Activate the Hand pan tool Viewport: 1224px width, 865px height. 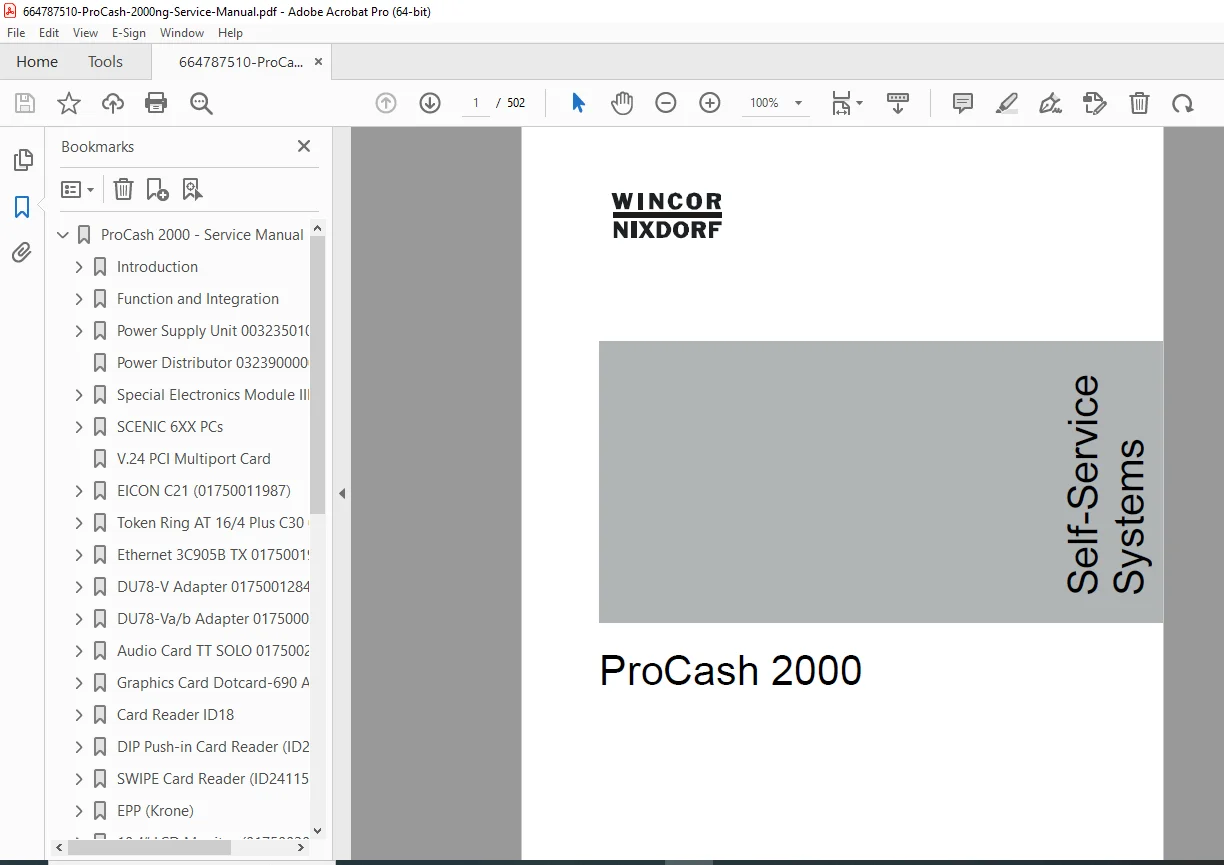622,103
